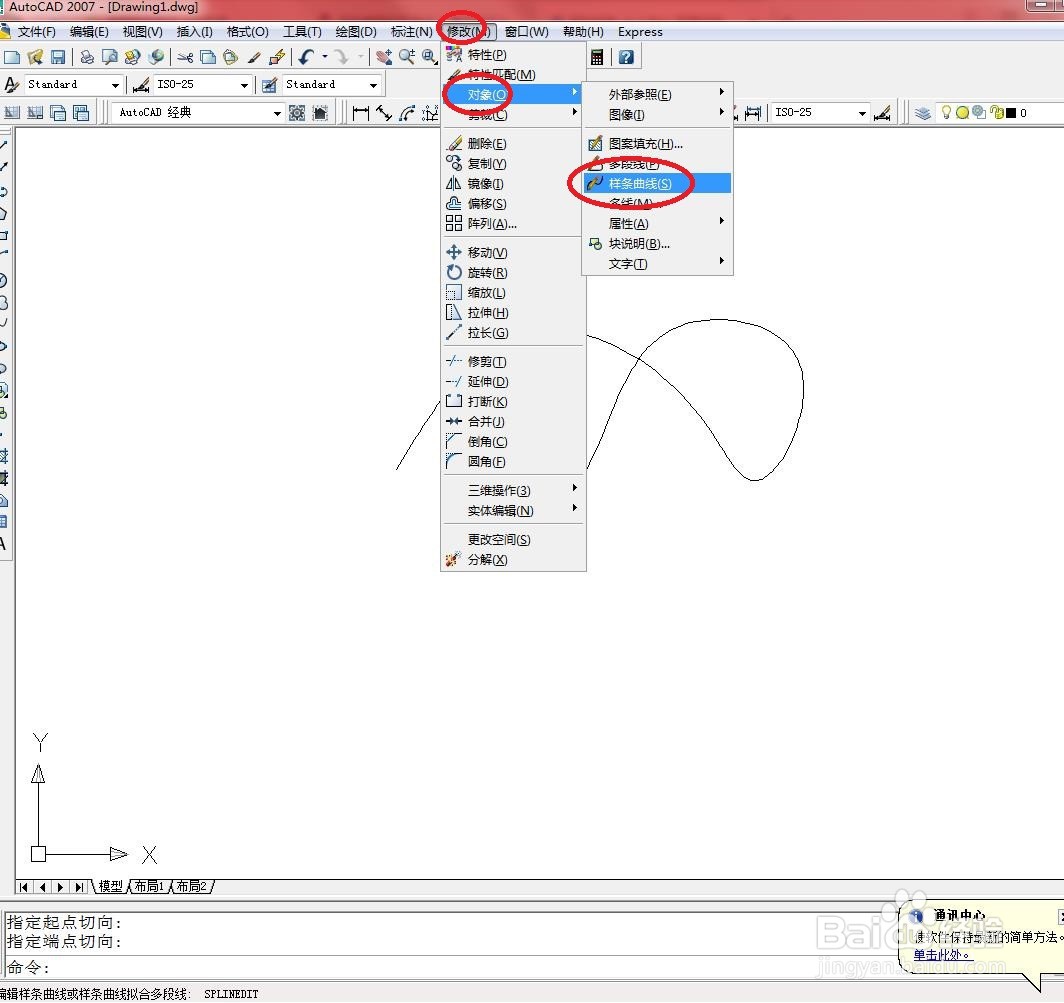Toggle layer 0 lock padlock icon
1064x1003 pixels.
click(x=995, y=113)
